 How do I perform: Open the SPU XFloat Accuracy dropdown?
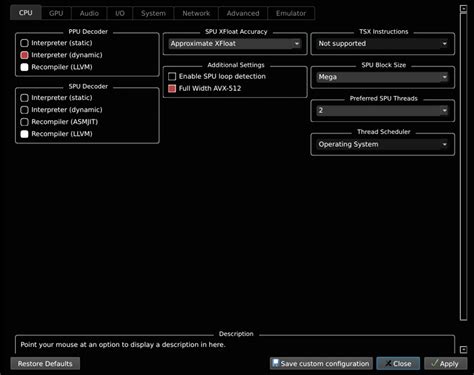tap(235, 44)
